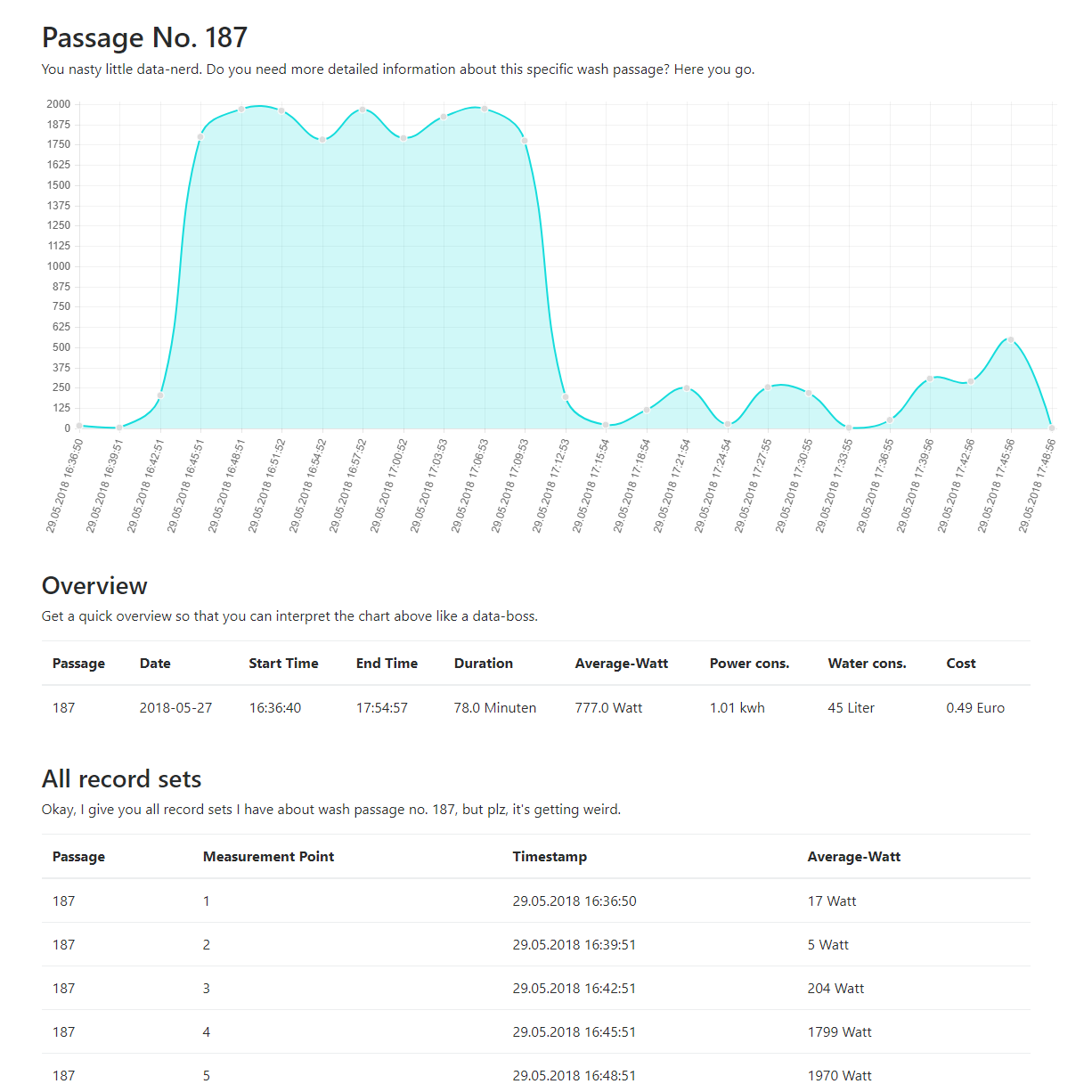Click the first data point at 16:36:50
Viewport: 1092px width, 1092px height.
(x=79, y=426)
